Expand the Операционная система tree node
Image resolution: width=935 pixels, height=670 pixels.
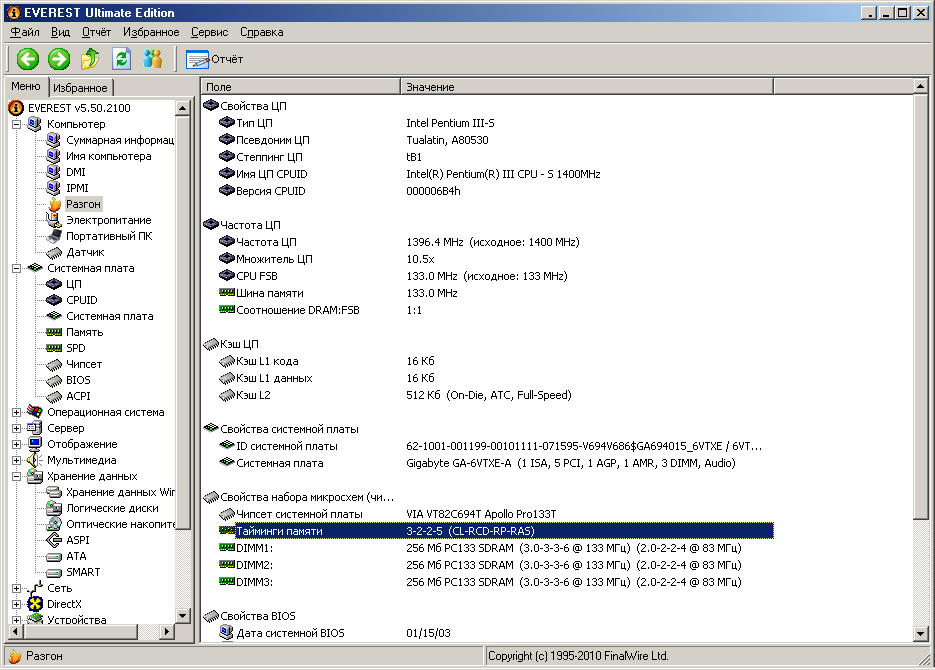(x=16, y=412)
